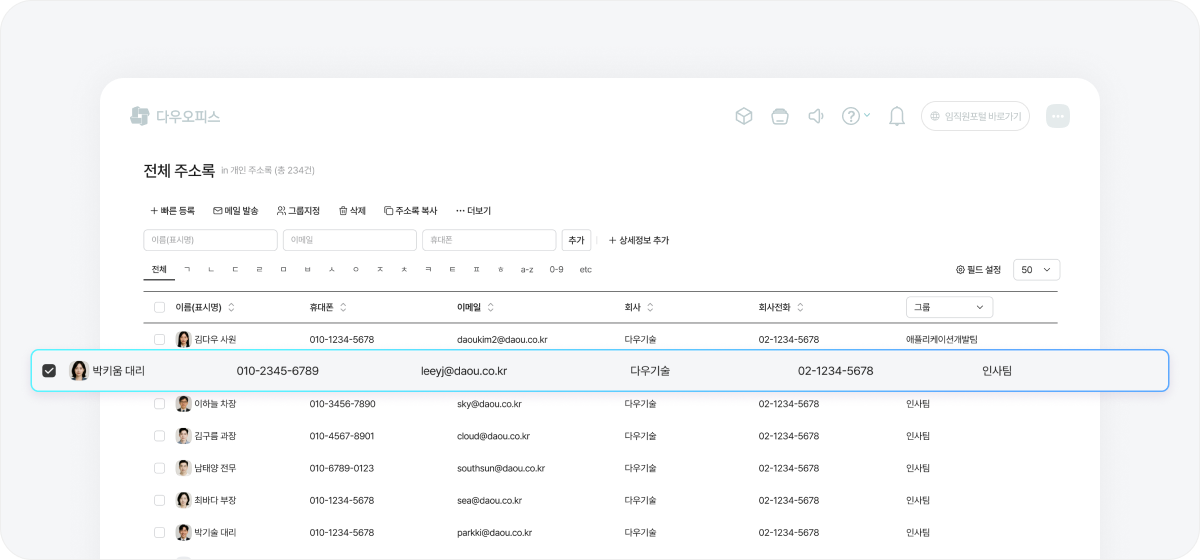Click the megaphone announcements icon
Image resolution: width=1200 pixels, height=560 pixels.
[815, 116]
